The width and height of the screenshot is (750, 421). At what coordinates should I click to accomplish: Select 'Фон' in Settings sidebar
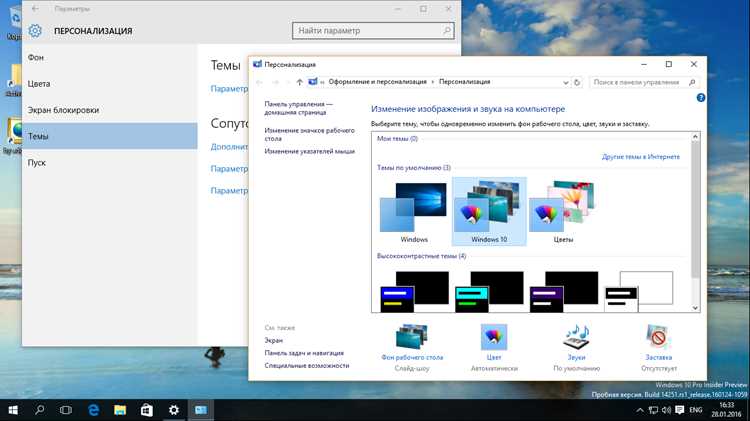point(110,57)
